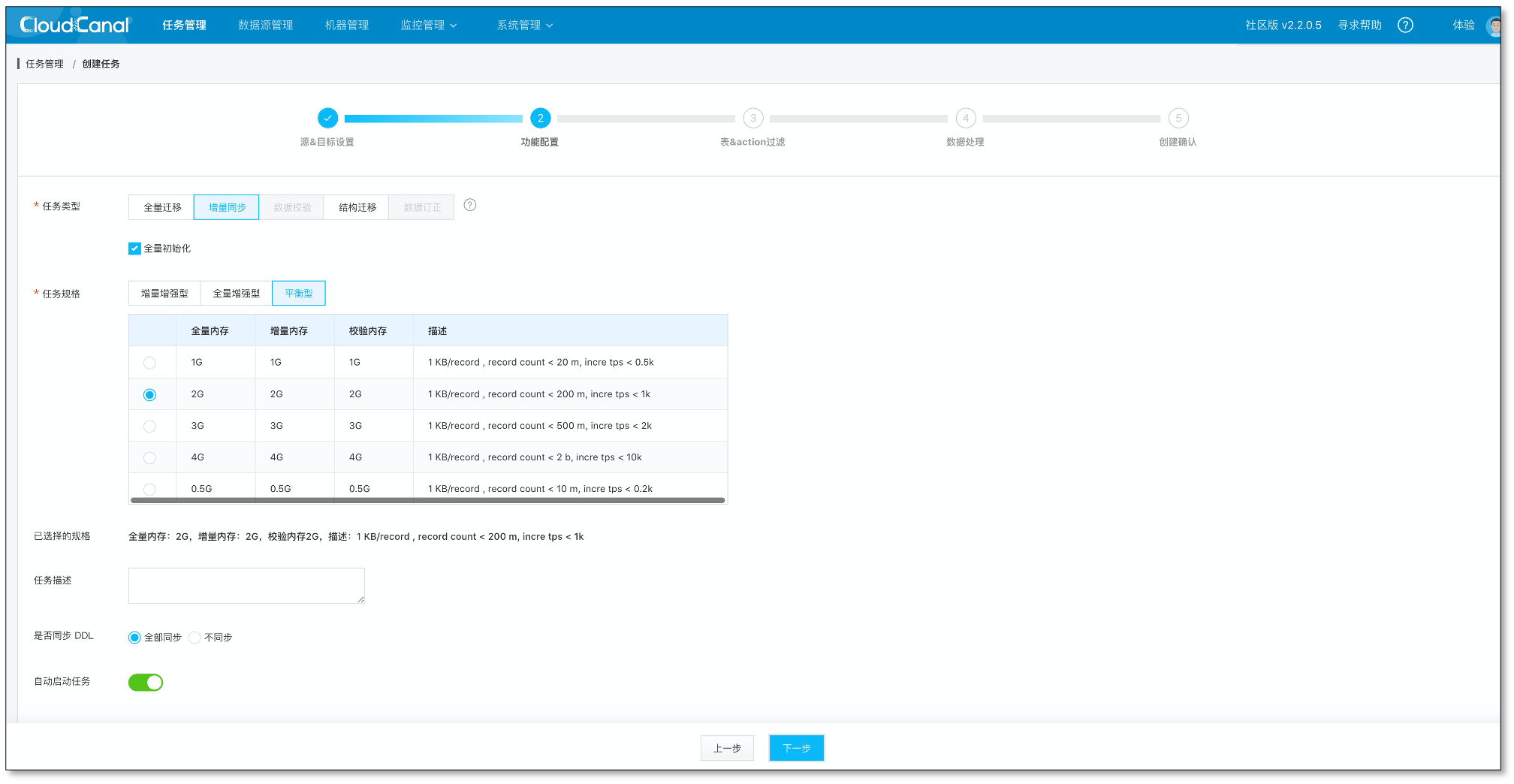Open the help question mark icon in header
Viewport: 1514px width, 784px height.
1405,26
